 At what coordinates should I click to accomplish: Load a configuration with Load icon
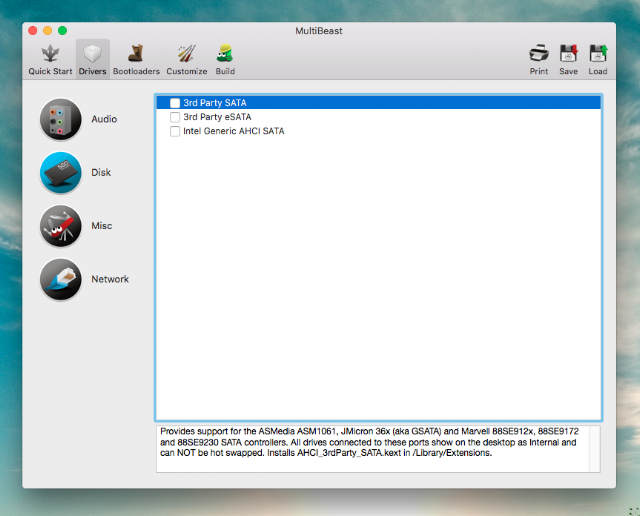(x=598, y=53)
